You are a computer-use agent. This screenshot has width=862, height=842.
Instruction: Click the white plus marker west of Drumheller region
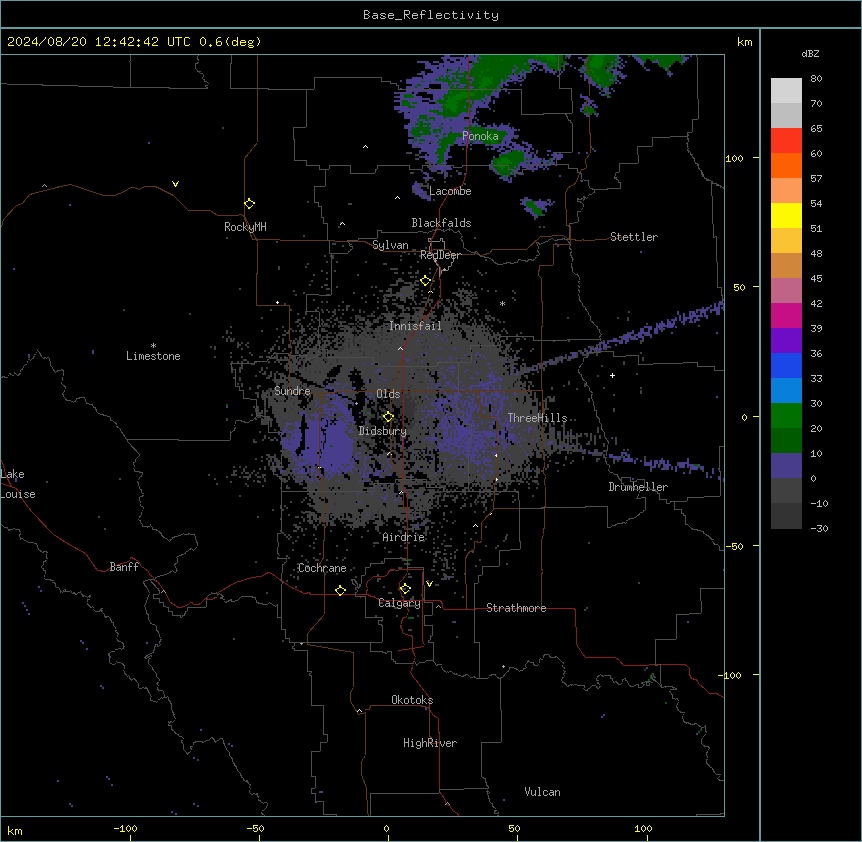(x=612, y=375)
